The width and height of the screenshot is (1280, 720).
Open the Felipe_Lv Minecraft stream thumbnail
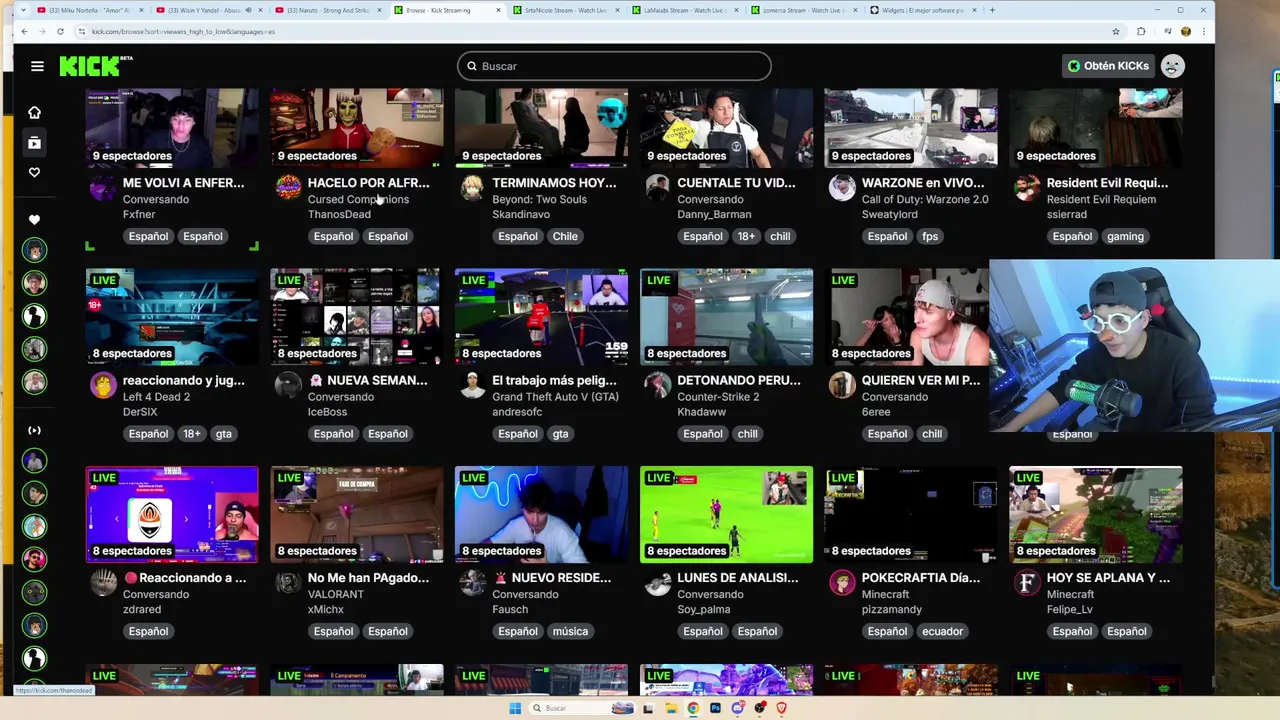[x=1096, y=514]
